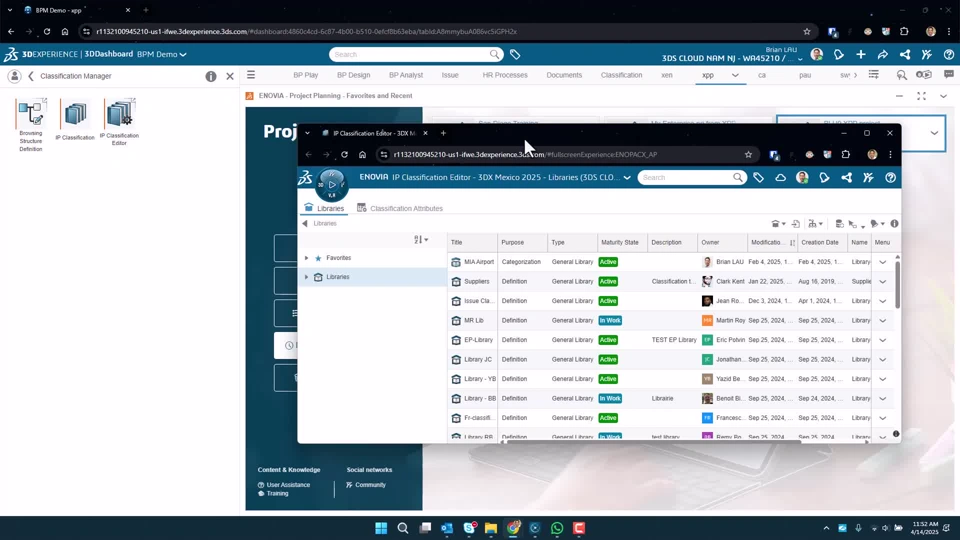Click the libraries table vertical scrollbar
Image resolution: width=960 pixels, height=540 pixels.
click(x=898, y=284)
